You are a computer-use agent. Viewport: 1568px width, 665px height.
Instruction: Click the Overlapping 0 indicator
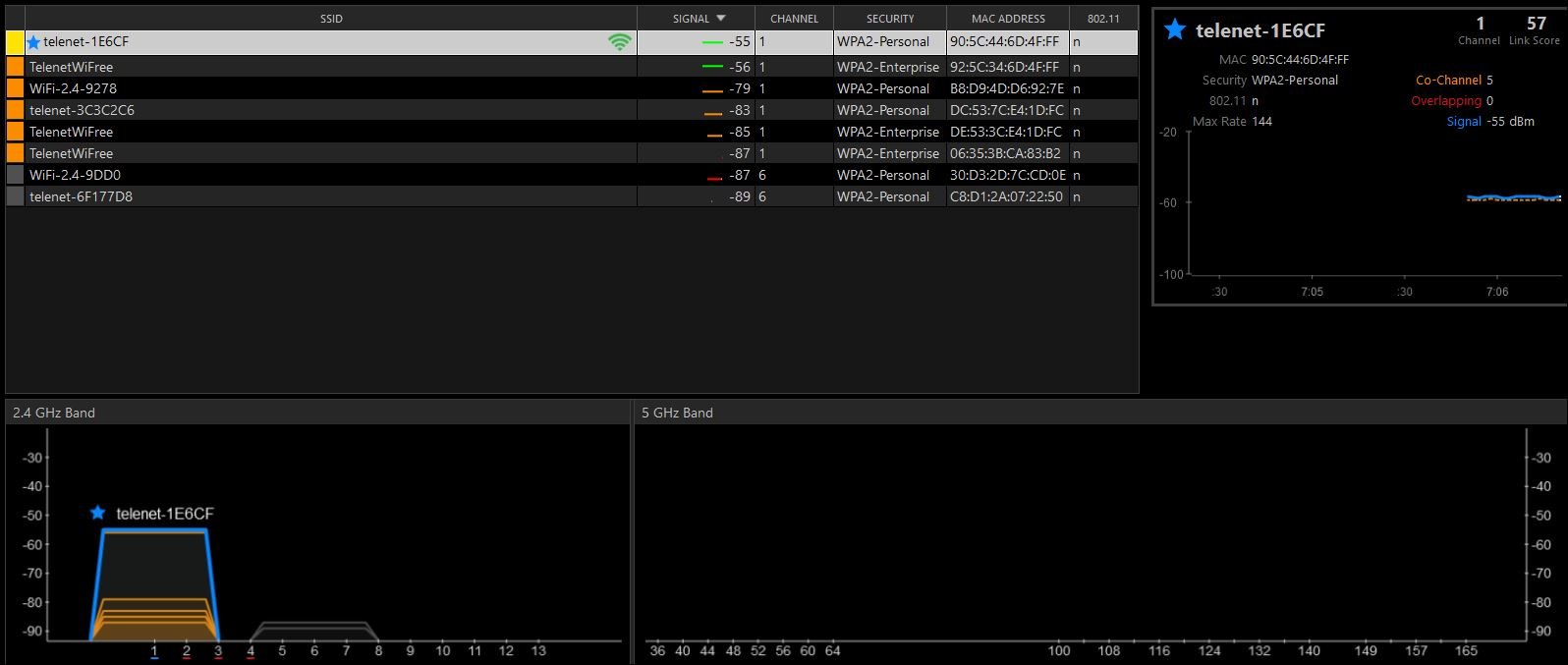[1452, 101]
